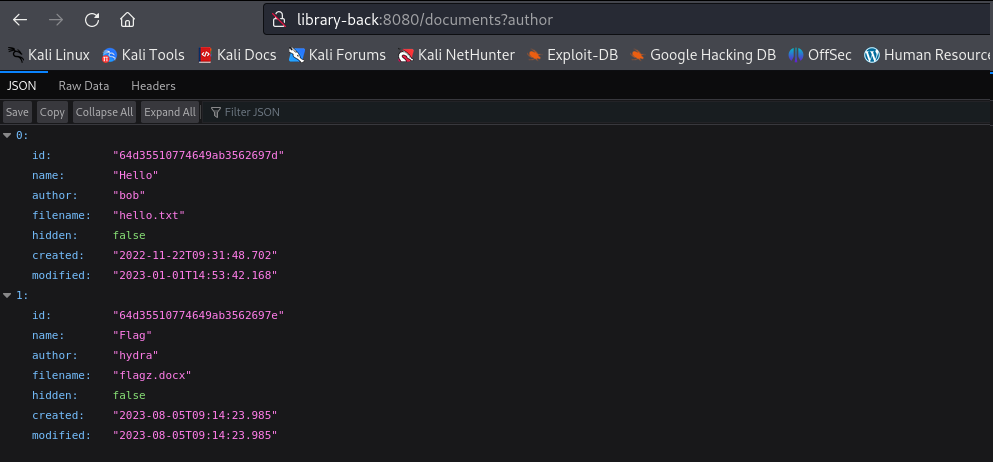Viewport: 993px width, 462px height.
Task: Open the Kali Linux bookmark
Action: click(x=49, y=55)
